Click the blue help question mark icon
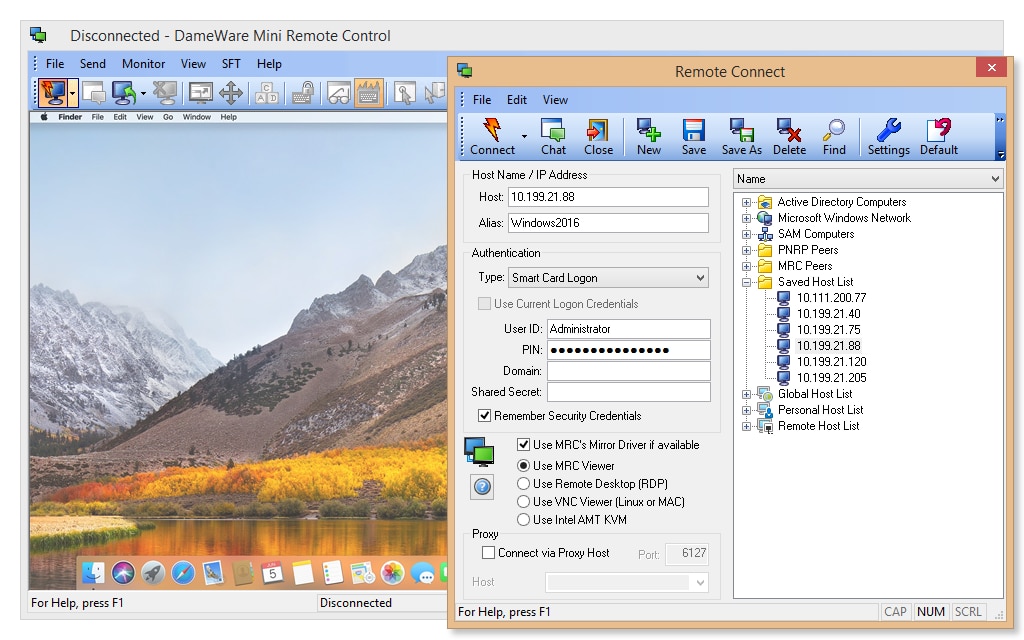 point(482,487)
